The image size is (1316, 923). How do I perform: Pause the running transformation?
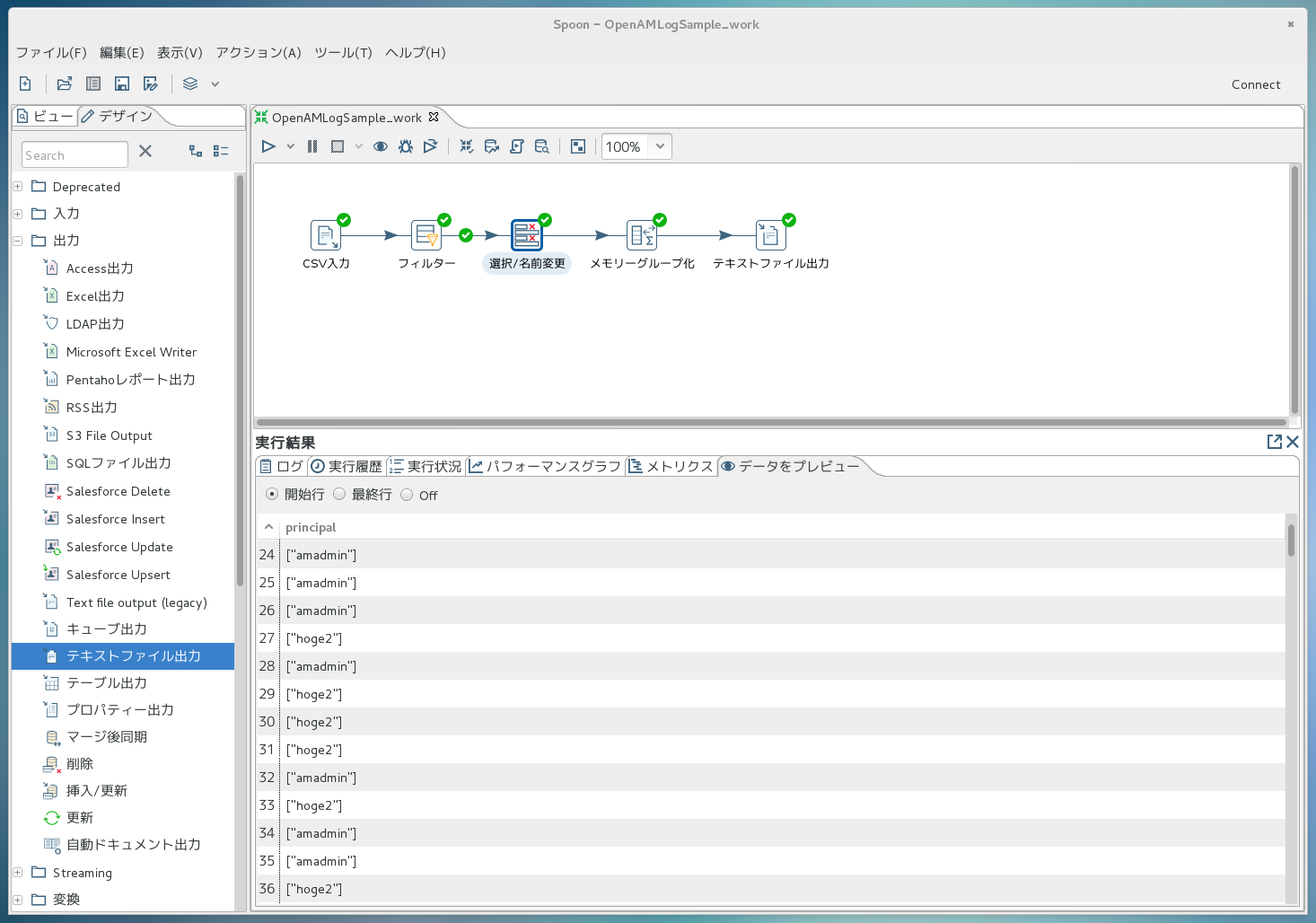[312, 146]
